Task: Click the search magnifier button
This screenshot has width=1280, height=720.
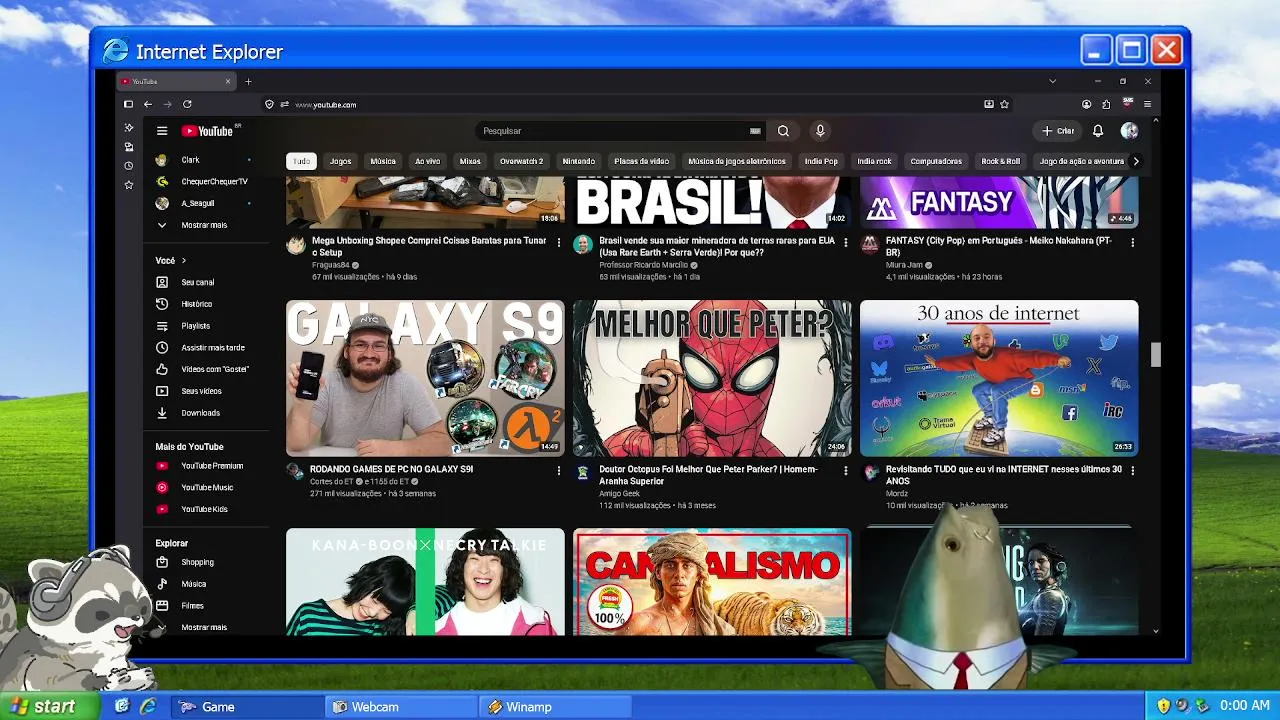Action: coord(783,131)
